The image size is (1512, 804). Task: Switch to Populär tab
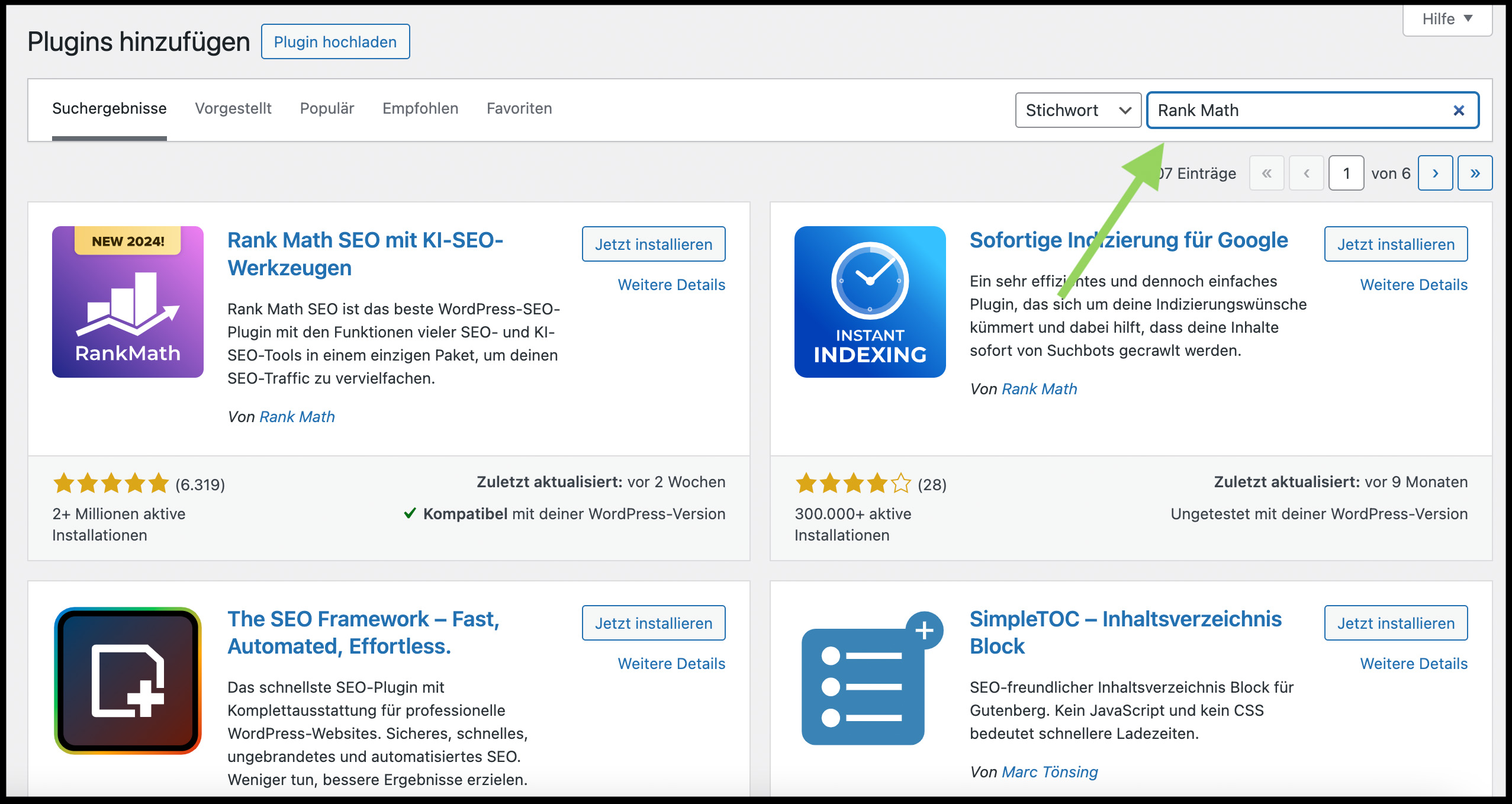(x=327, y=108)
